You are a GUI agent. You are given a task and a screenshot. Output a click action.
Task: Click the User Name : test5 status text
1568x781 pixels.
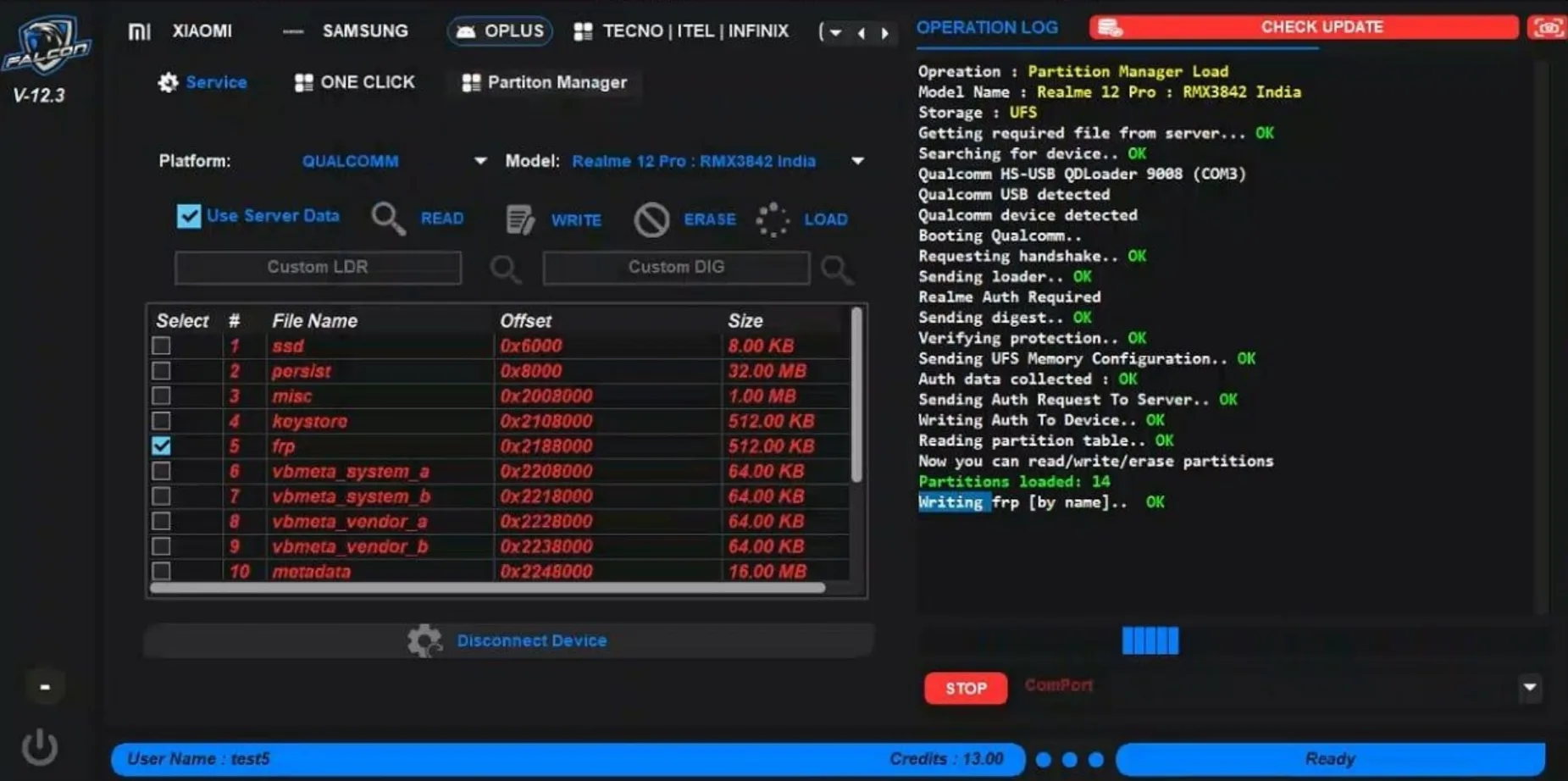(x=198, y=759)
